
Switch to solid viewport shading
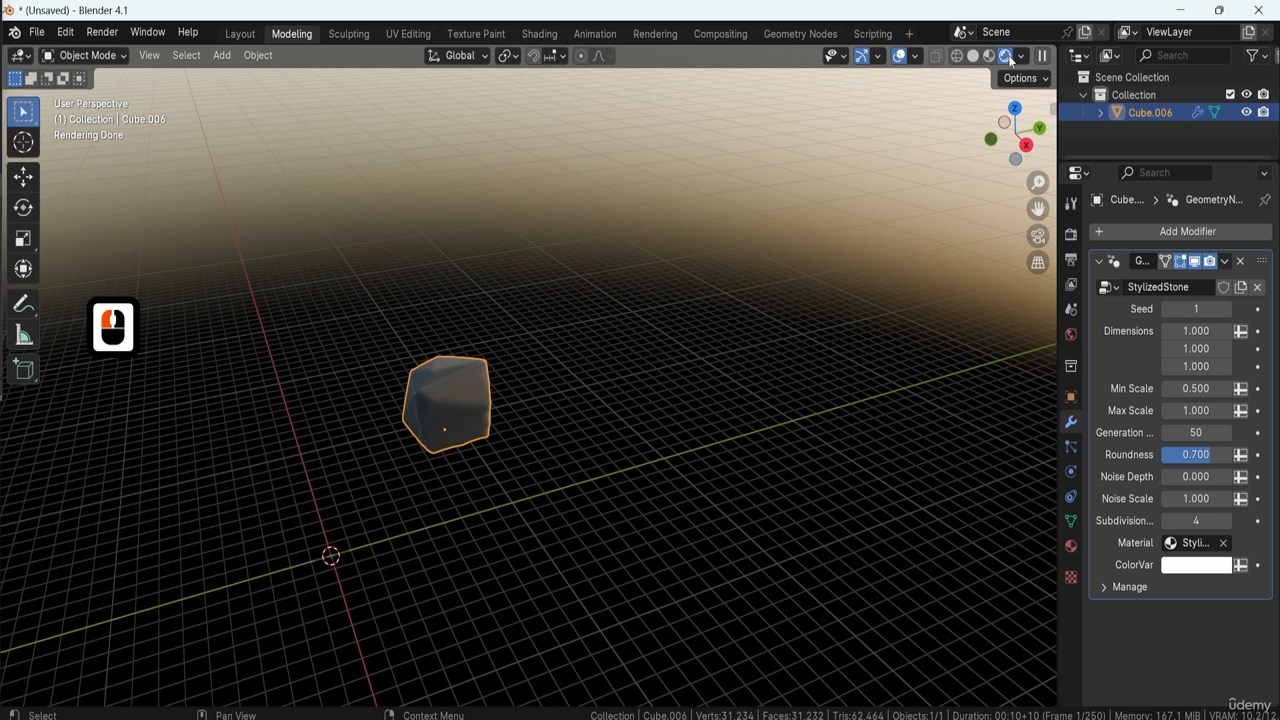pyautogui.click(x=973, y=56)
